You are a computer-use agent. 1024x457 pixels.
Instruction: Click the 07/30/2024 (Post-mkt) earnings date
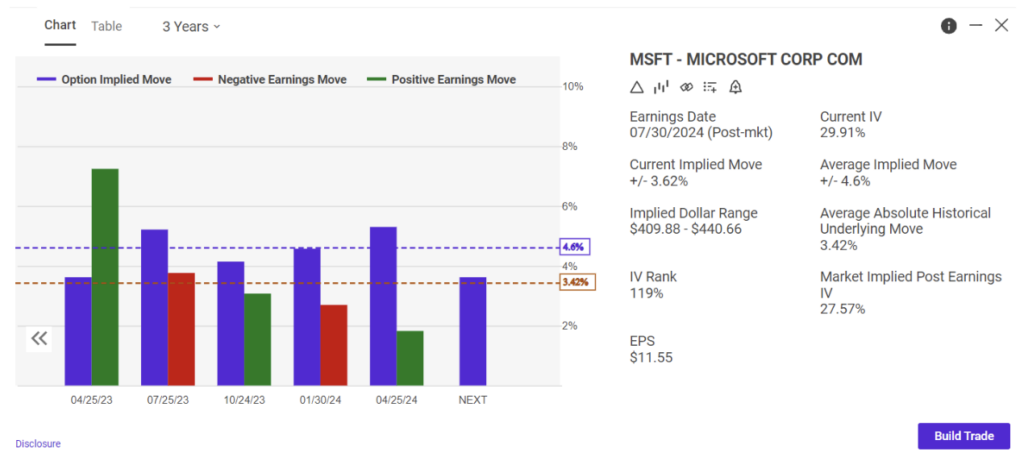(701, 133)
